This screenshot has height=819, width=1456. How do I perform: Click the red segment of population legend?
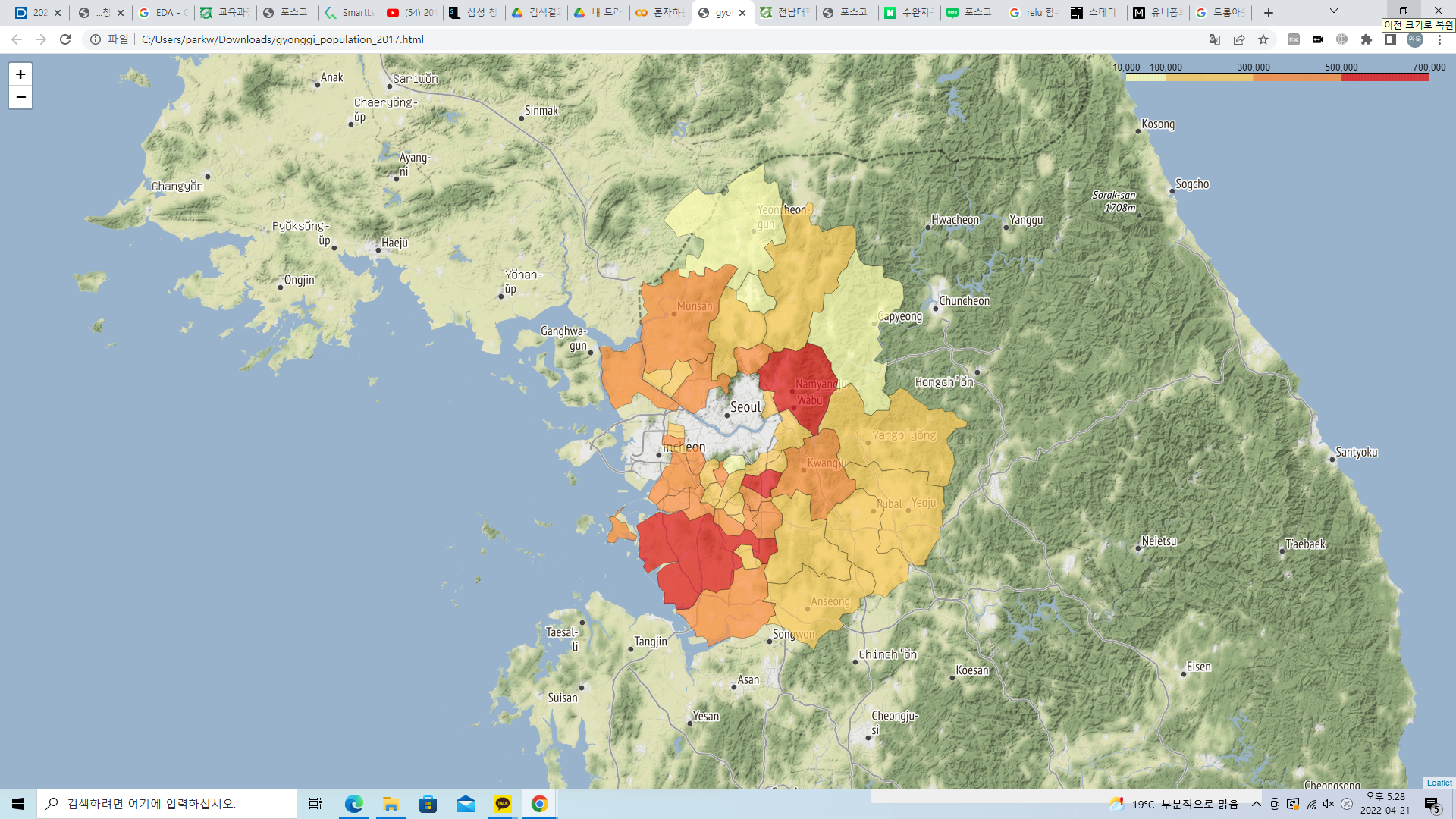coord(1385,77)
